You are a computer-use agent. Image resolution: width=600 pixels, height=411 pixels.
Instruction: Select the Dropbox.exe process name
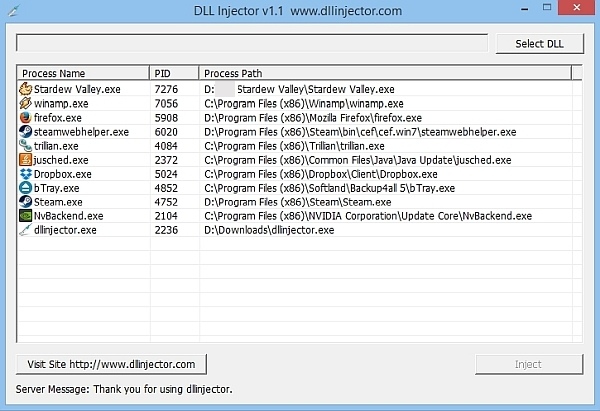63,174
